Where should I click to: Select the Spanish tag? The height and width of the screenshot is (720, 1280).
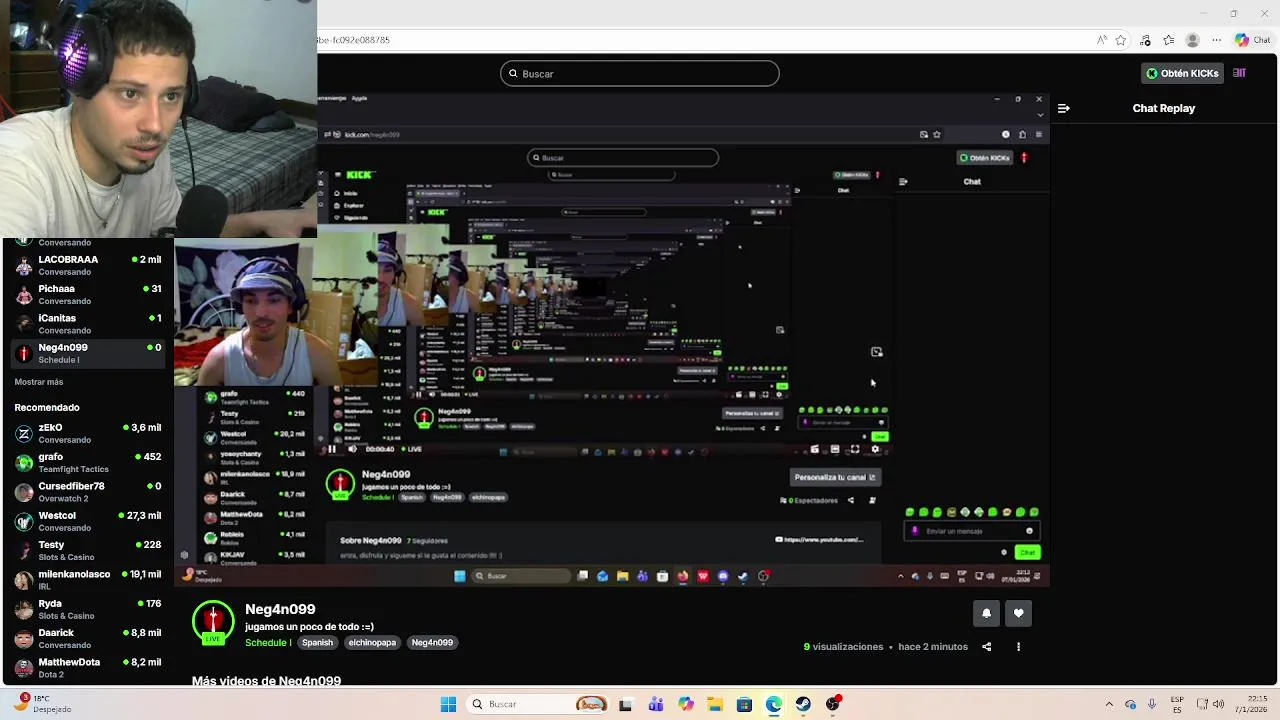[317, 642]
